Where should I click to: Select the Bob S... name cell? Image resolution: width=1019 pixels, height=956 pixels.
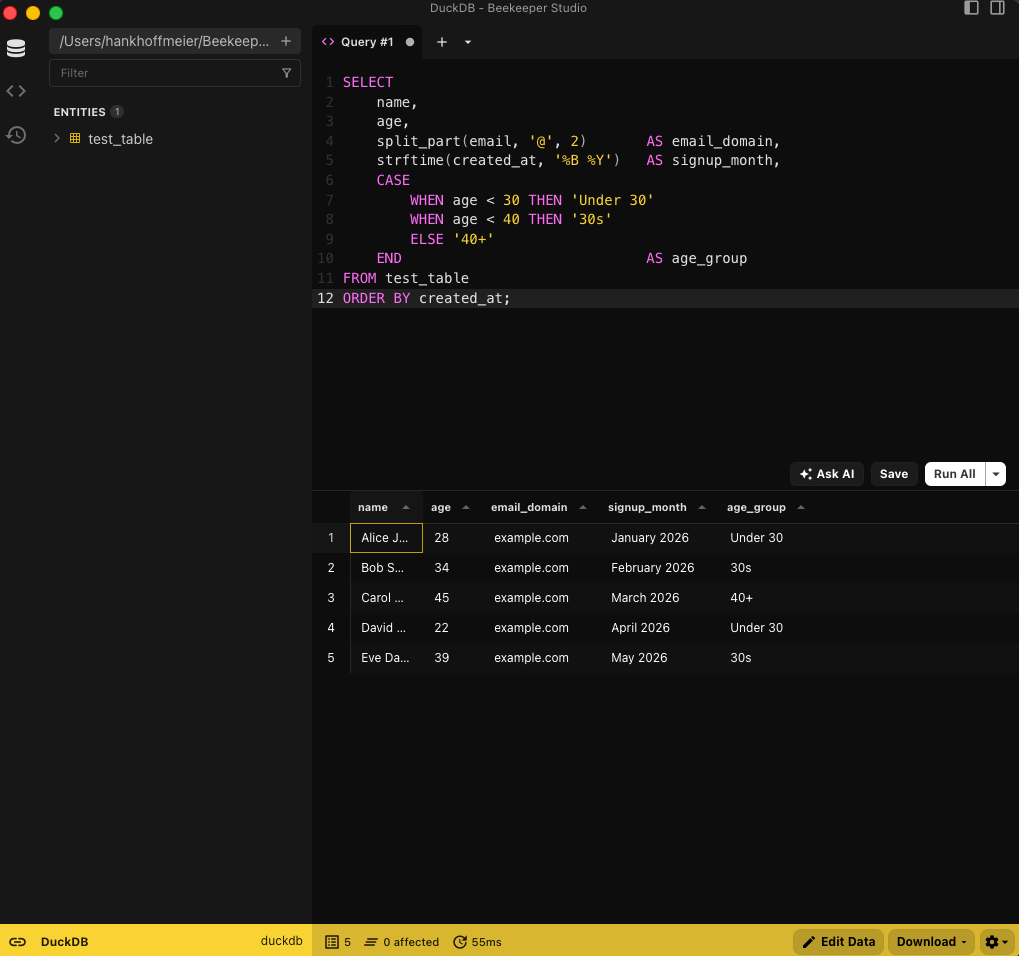tap(386, 567)
